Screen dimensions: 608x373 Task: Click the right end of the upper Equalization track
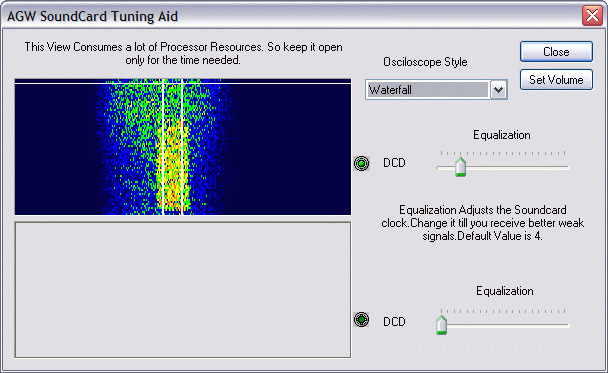point(566,168)
